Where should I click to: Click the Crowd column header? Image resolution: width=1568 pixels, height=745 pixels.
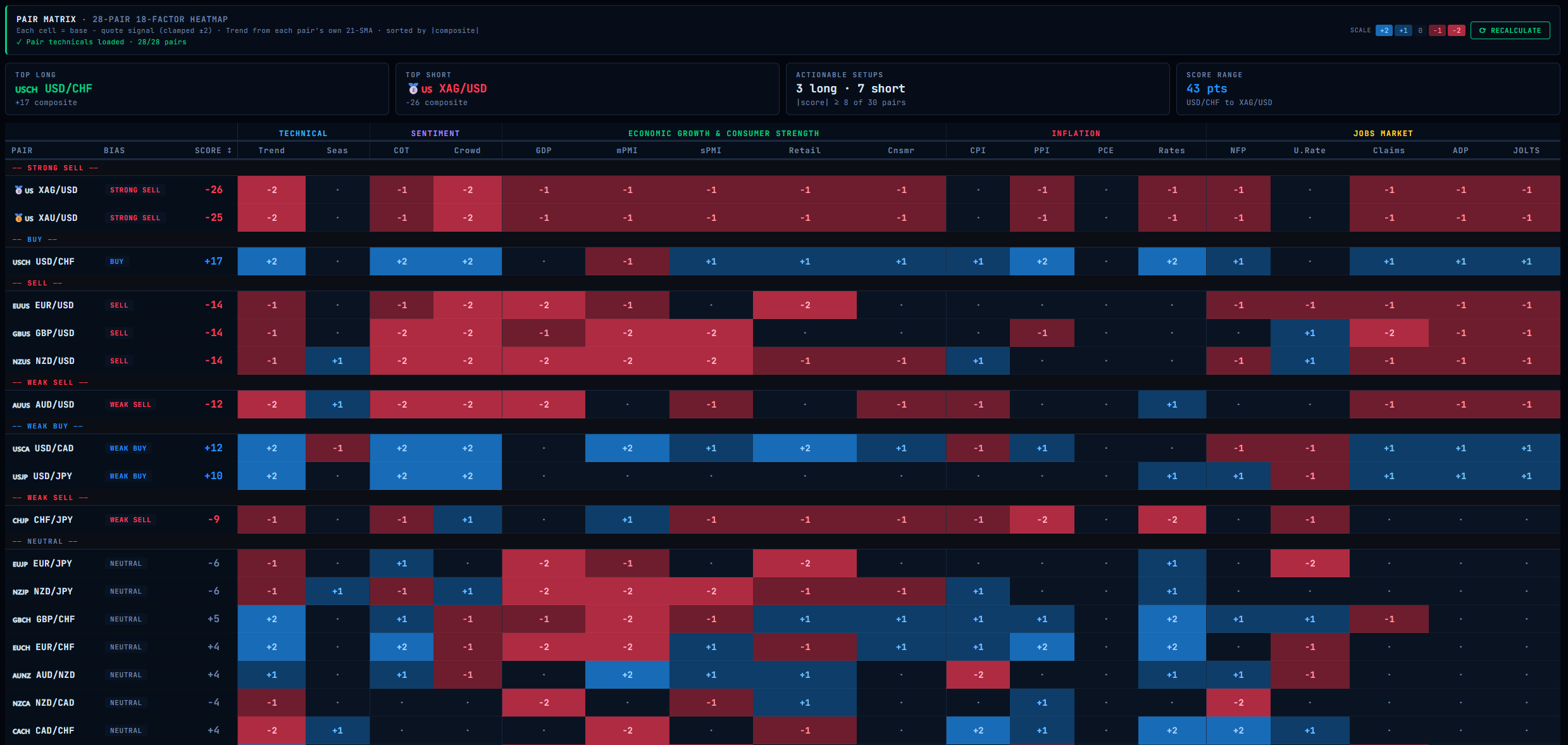[x=468, y=151]
